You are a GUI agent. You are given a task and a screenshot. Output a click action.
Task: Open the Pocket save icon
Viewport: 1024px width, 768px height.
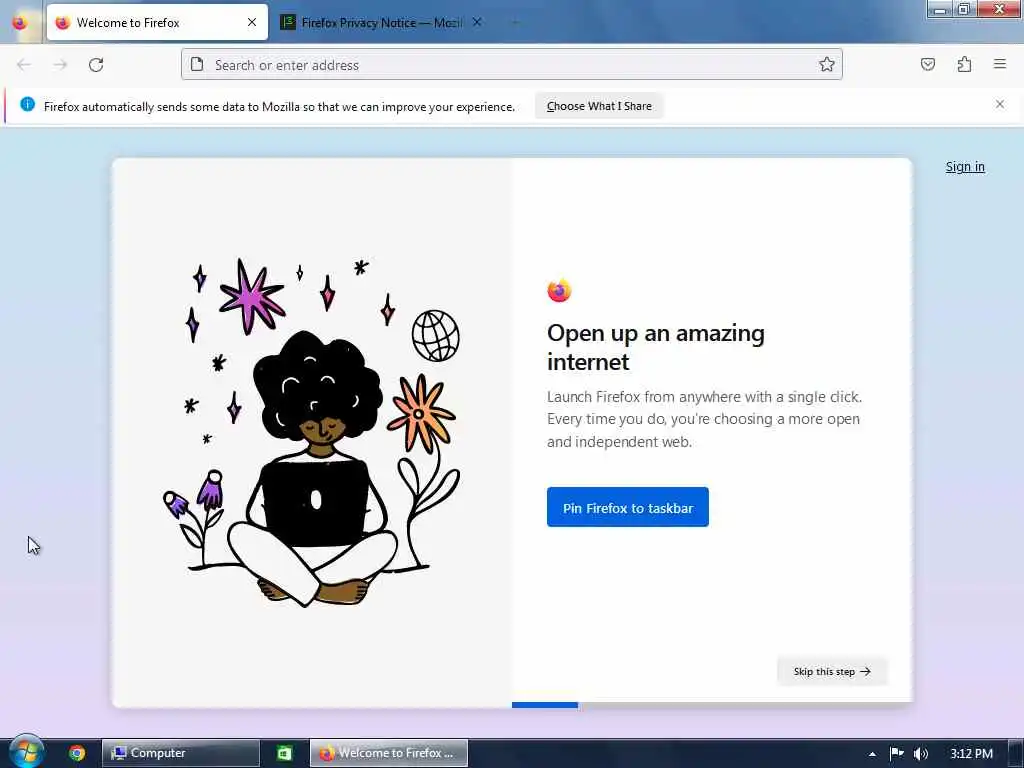point(927,64)
